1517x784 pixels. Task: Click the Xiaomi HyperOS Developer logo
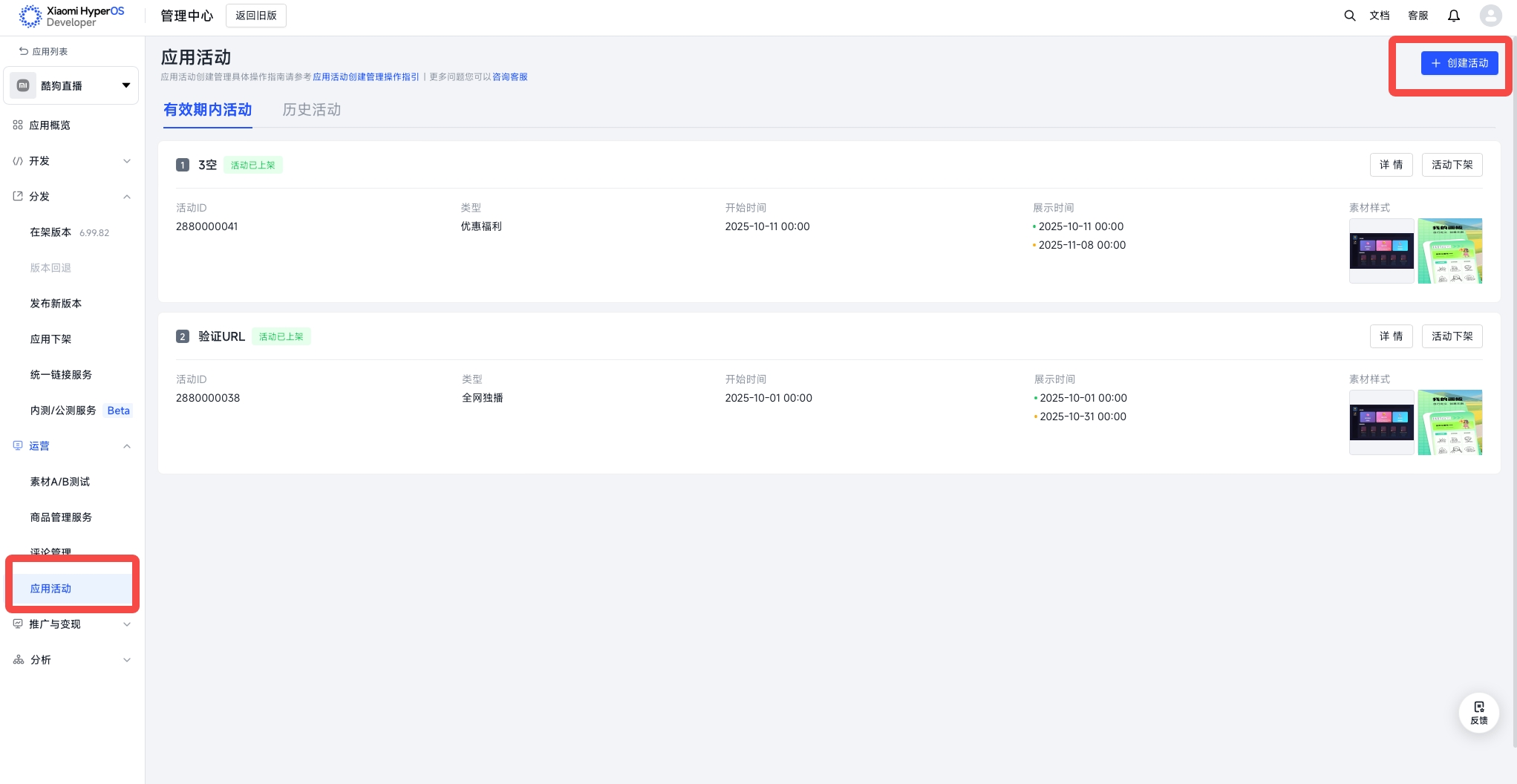[72, 16]
